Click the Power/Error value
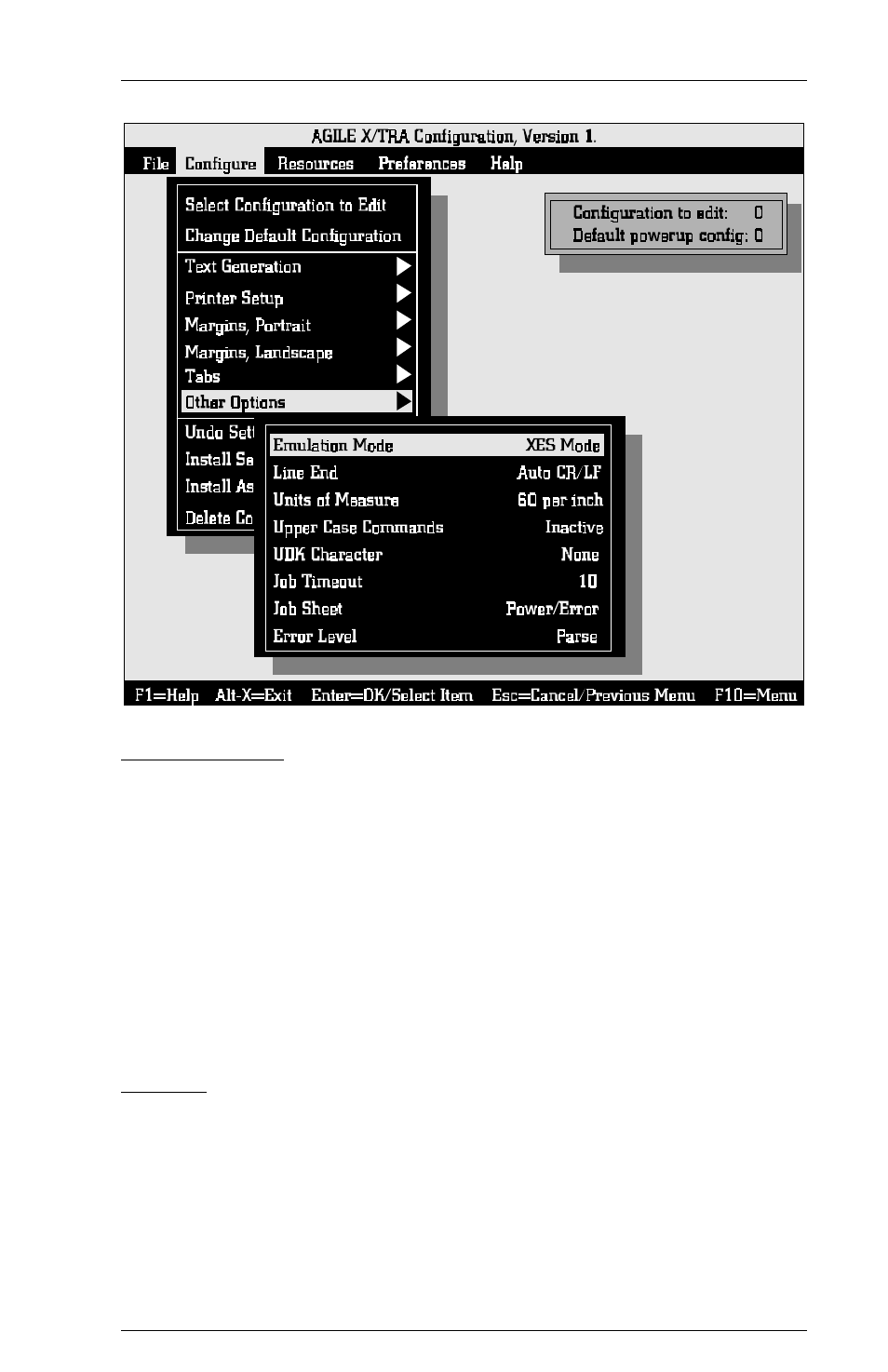 [552, 609]
